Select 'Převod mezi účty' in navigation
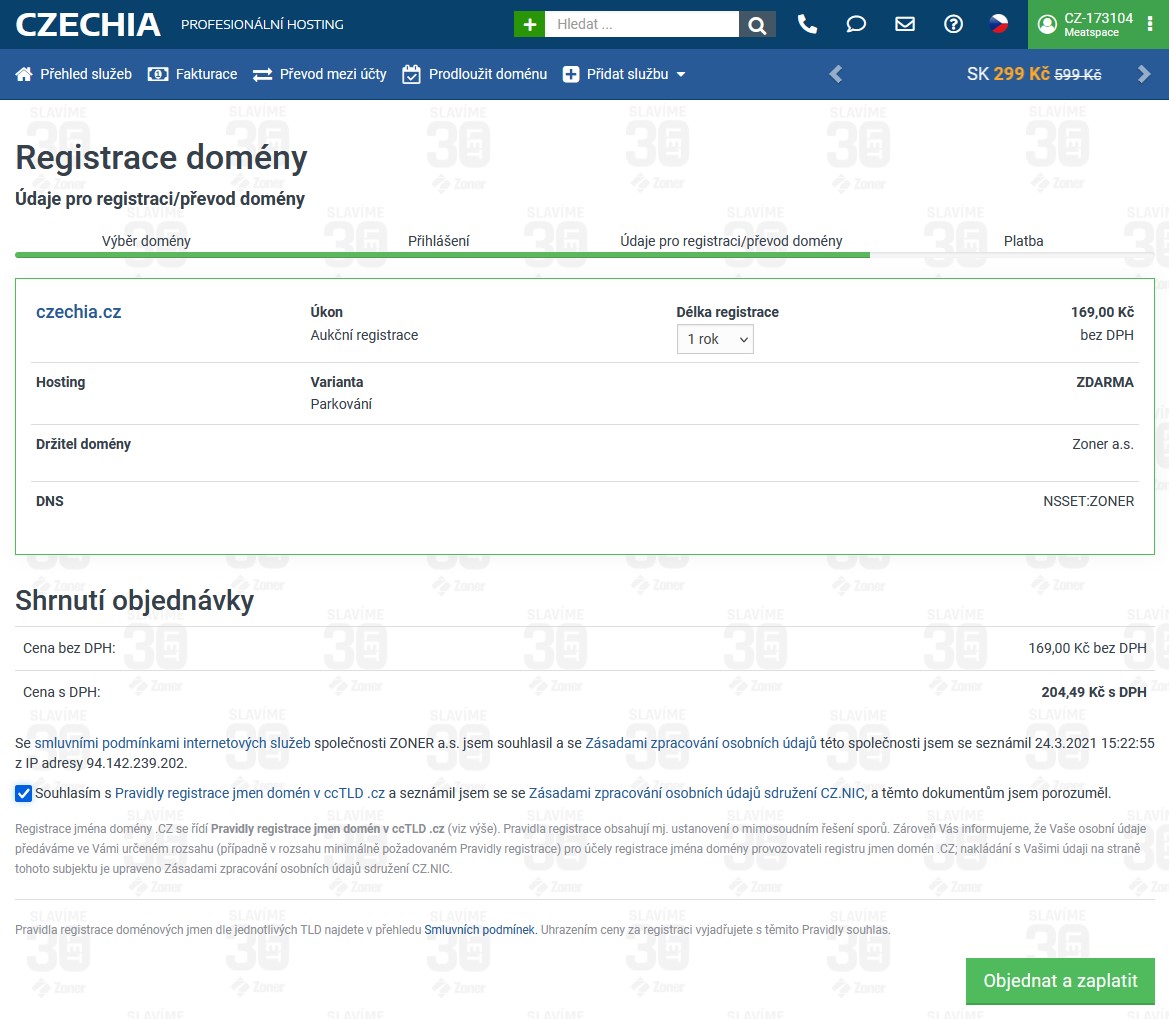The height and width of the screenshot is (1019, 1169). click(320, 74)
